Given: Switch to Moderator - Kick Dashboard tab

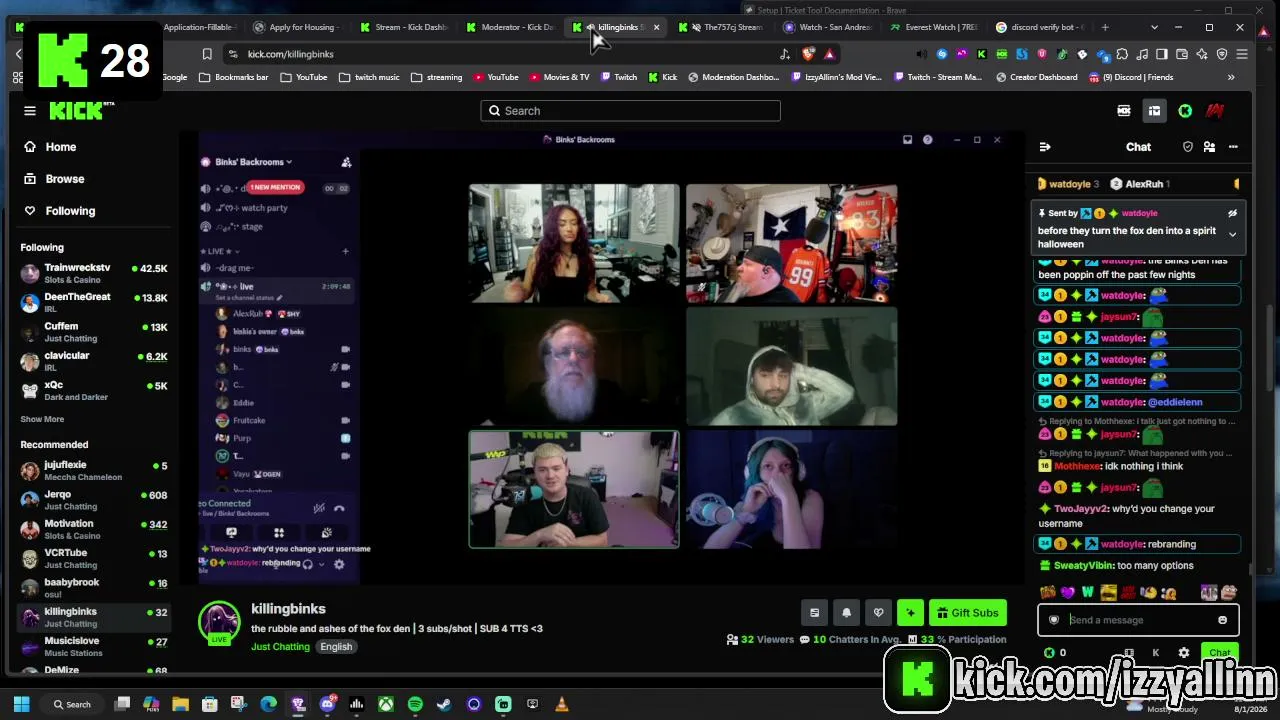Looking at the screenshot, I should [x=509, y=27].
